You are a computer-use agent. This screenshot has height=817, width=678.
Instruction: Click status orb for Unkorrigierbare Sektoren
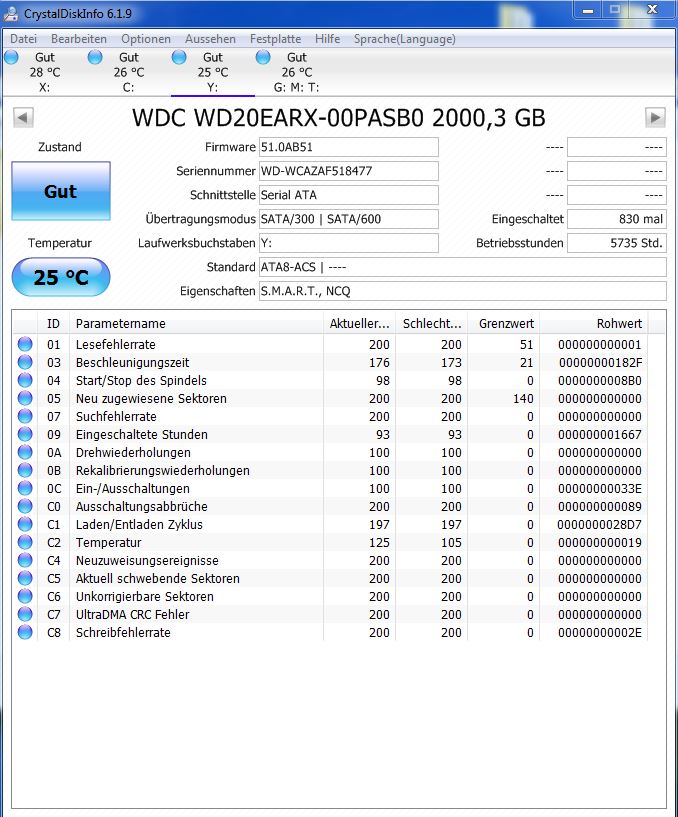[25, 596]
